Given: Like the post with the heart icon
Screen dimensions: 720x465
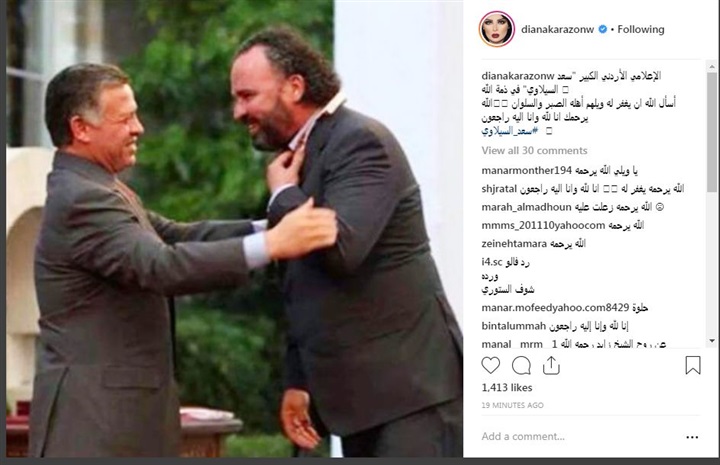Looking at the screenshot, I should (490, 365).
